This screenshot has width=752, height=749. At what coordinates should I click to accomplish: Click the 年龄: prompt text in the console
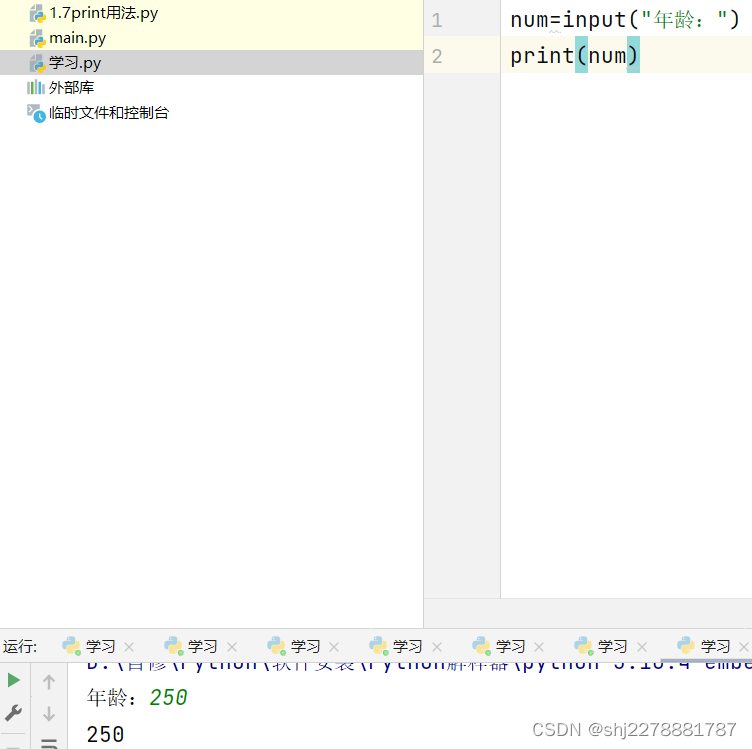tap(112, 698)
